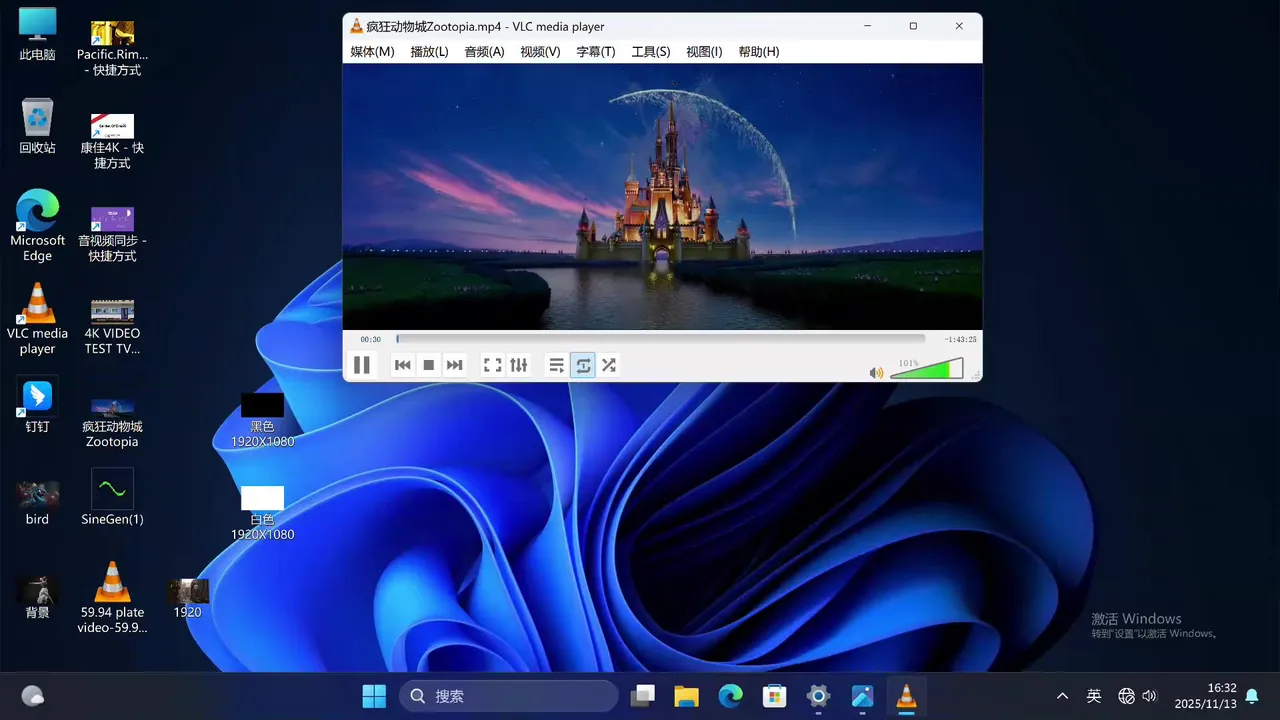Screen dimensions: 1280x720
Task: Mute audio via speaker icon in VLC
Action: click(x=876, y=373)
